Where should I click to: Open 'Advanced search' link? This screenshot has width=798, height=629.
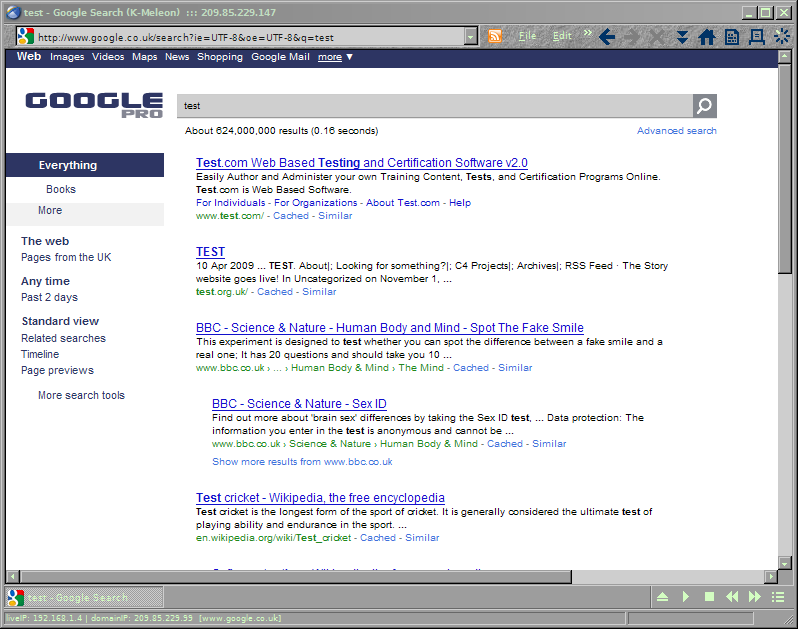(x=676, y=131)
